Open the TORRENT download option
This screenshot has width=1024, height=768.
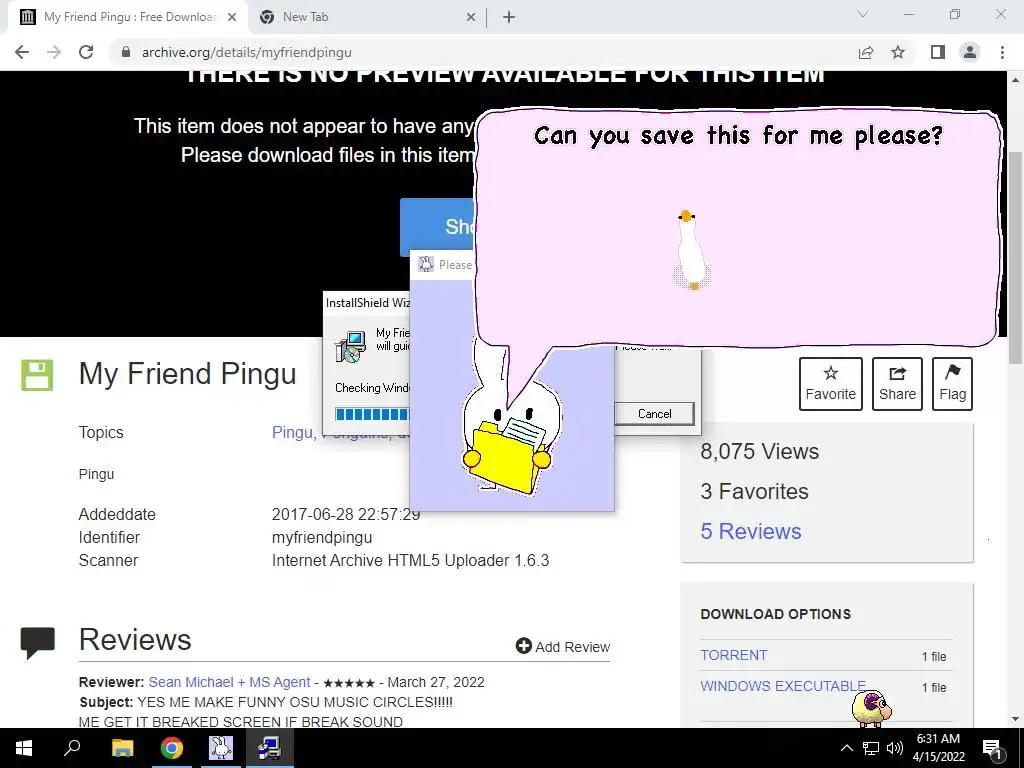point(733,655)
